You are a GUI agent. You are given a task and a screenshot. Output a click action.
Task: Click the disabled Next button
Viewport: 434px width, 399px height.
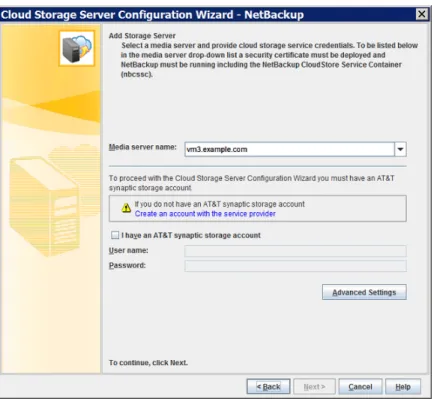tap(314, 387)
